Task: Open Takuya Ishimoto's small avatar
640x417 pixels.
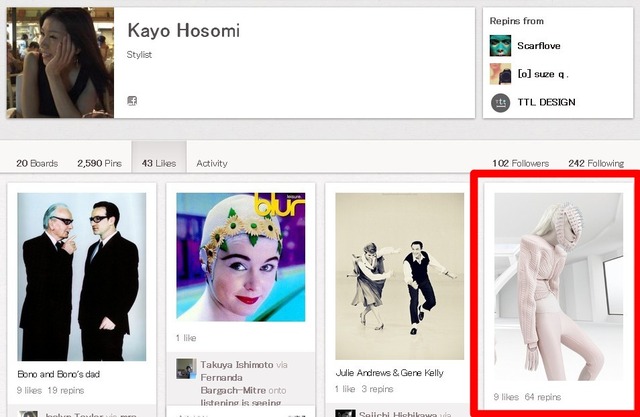Action: [186, 368]
